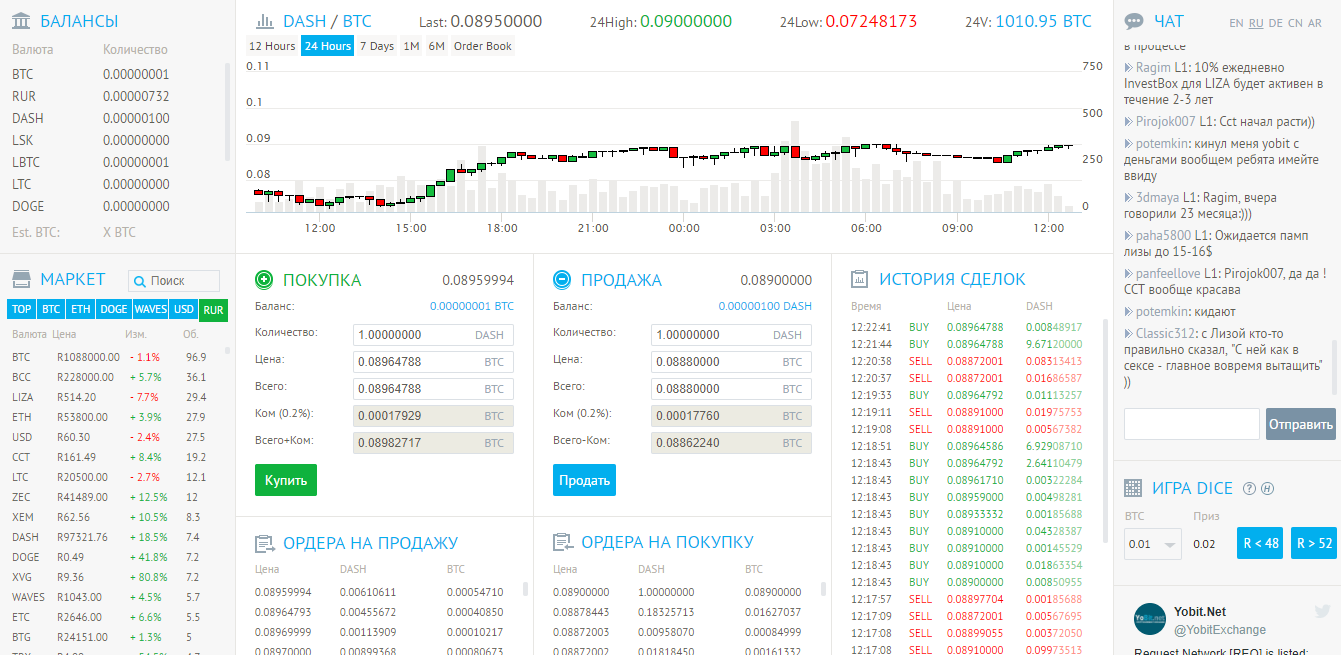Click the Twitter bird icon
Viewport: 1341px width, 655px height.
(x=1322, y=611)
